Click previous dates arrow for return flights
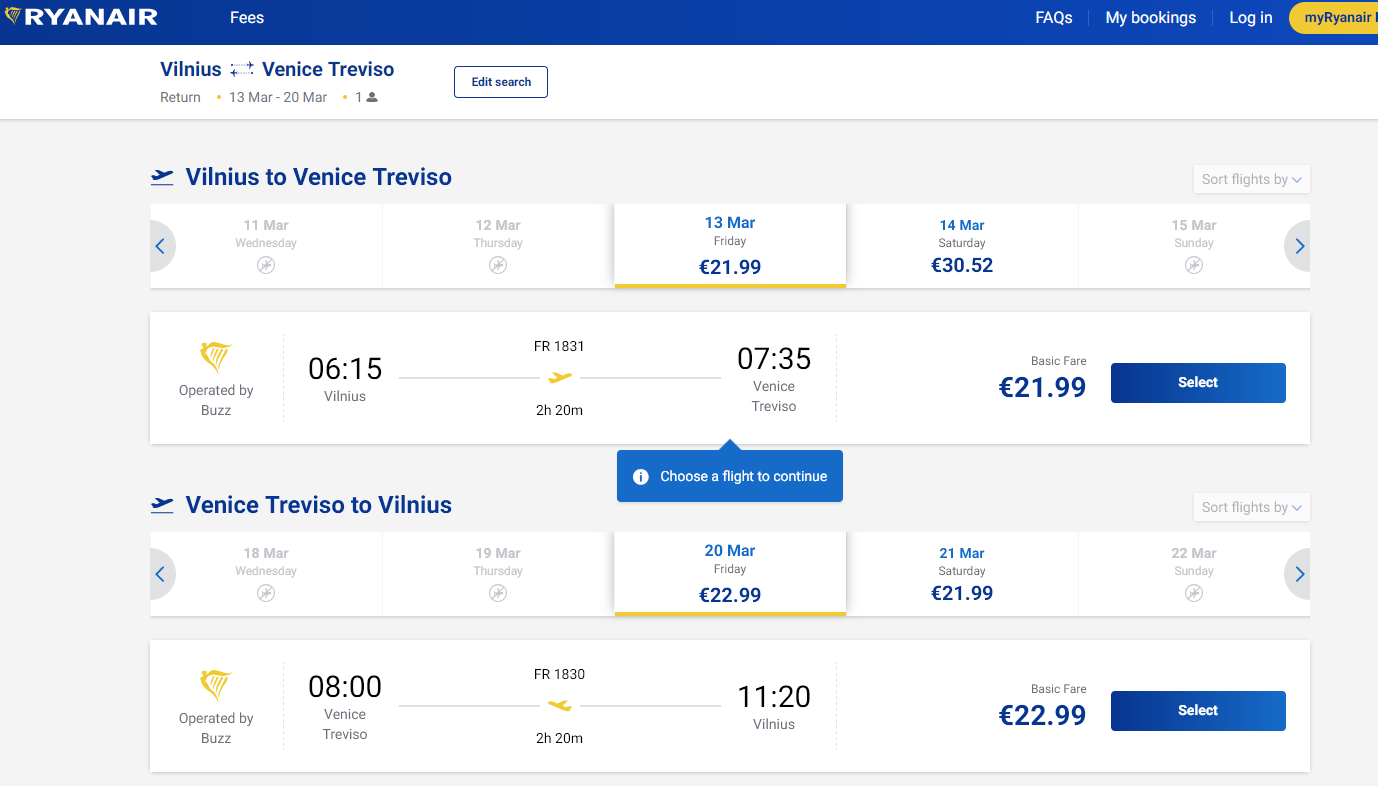The height and width of the screenshot is (786, 1378). tap(161, 574)
